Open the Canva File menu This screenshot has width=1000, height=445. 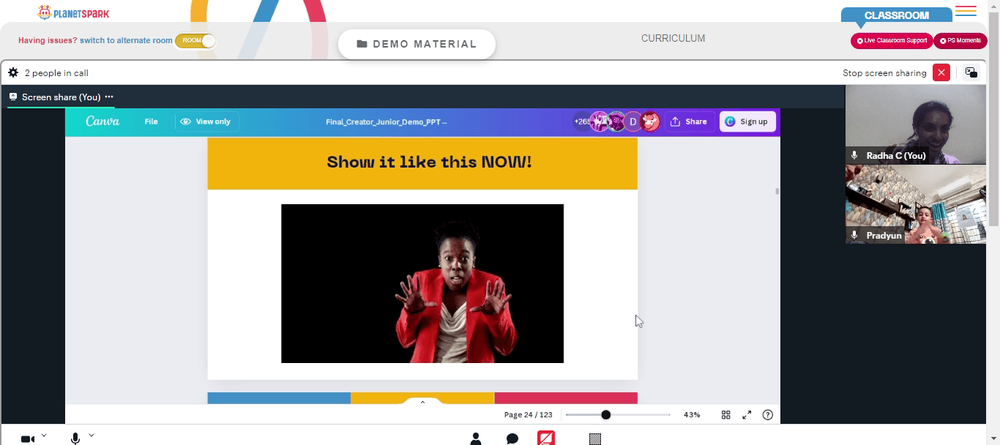[151, 121]
